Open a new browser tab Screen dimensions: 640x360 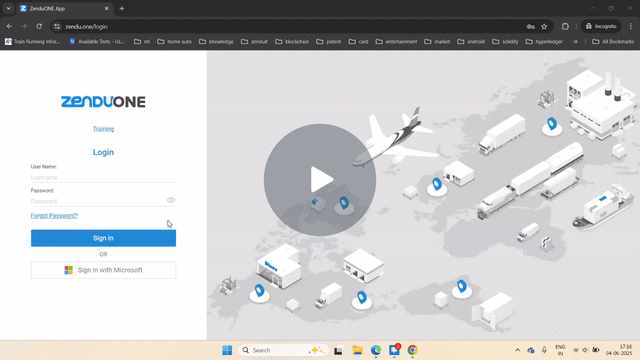122,8
